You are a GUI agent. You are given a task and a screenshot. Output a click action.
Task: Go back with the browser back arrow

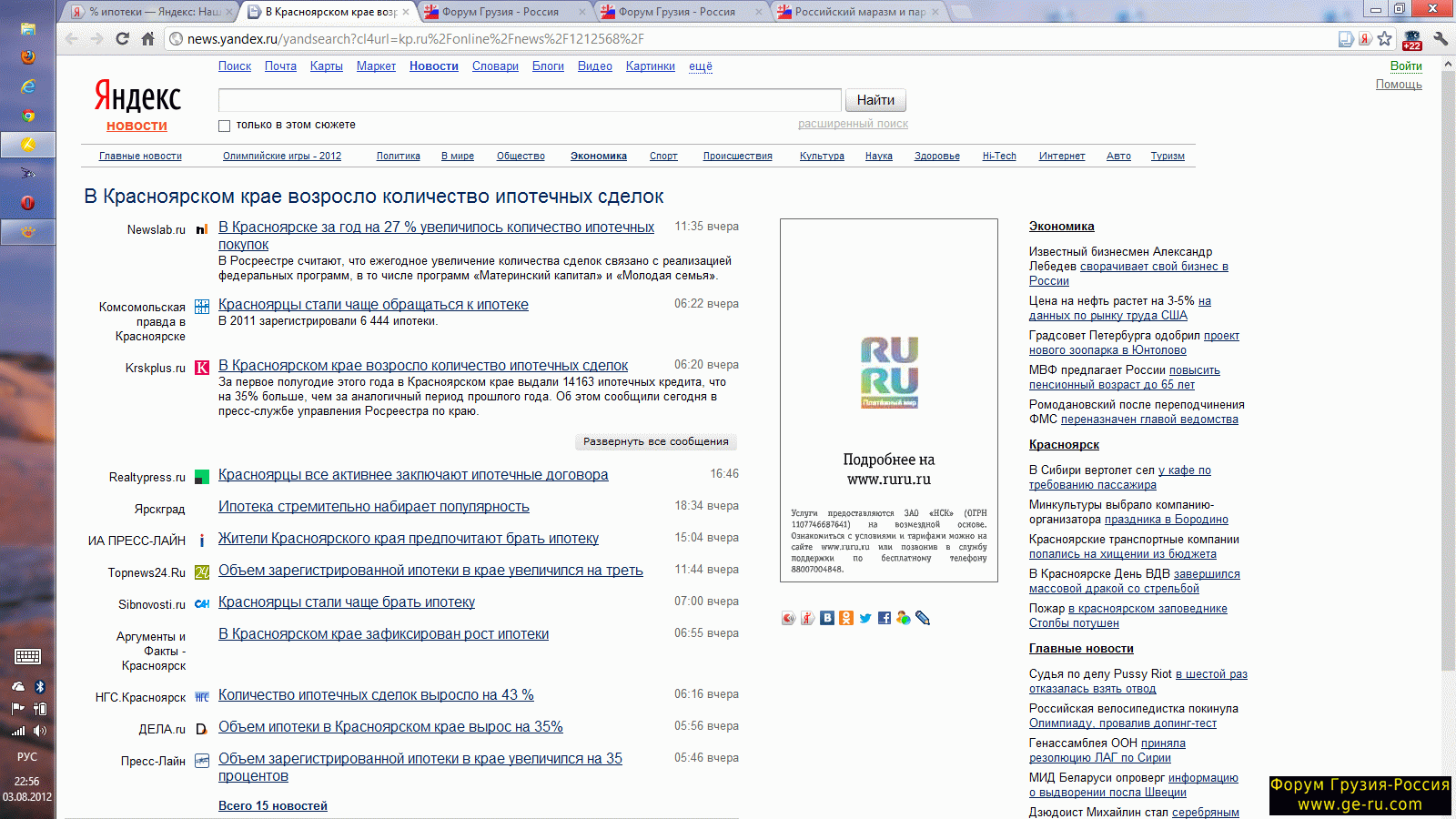(x=72, y=39)
